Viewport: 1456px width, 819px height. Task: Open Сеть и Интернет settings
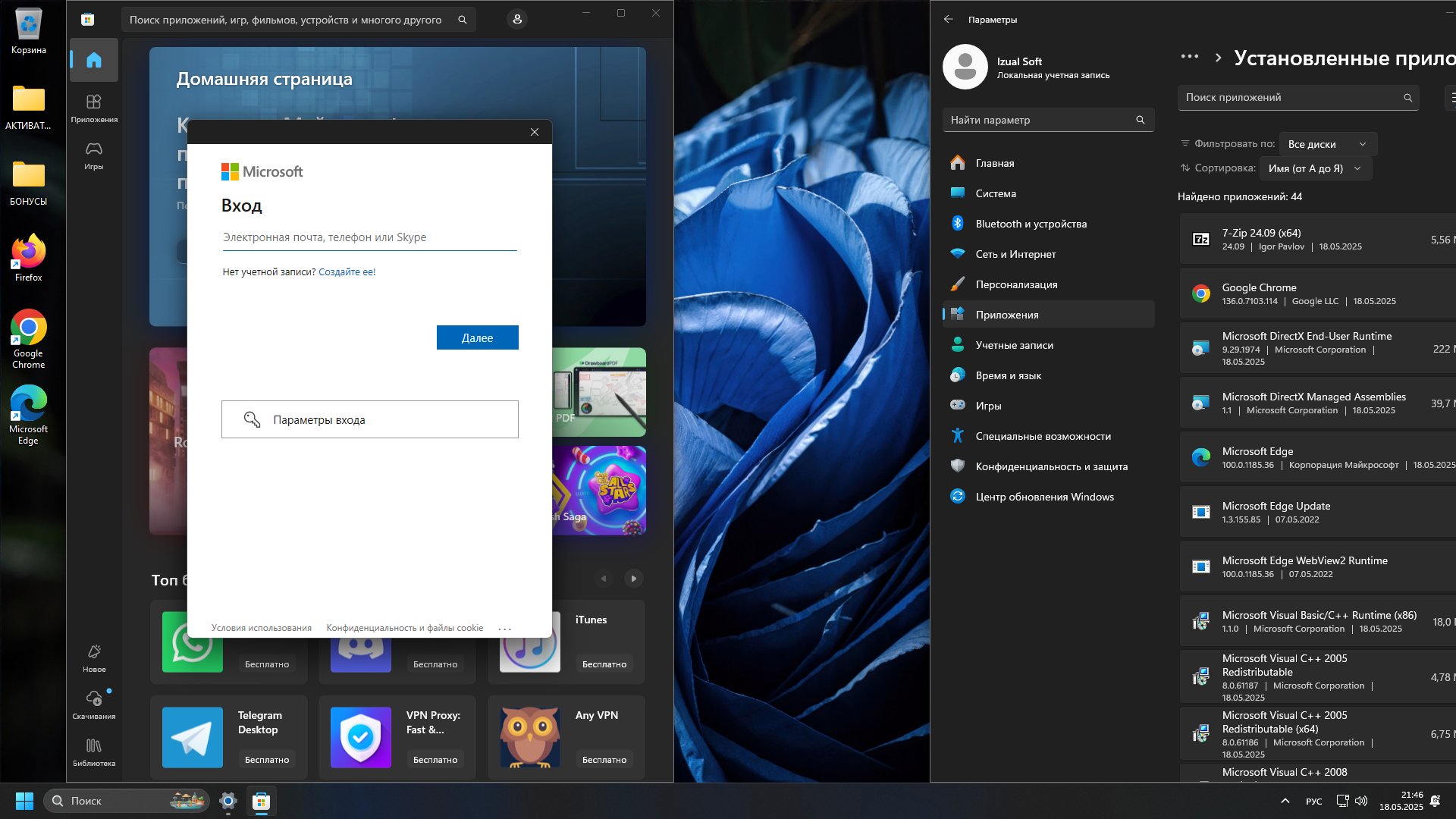click(x=1048, y=254)
